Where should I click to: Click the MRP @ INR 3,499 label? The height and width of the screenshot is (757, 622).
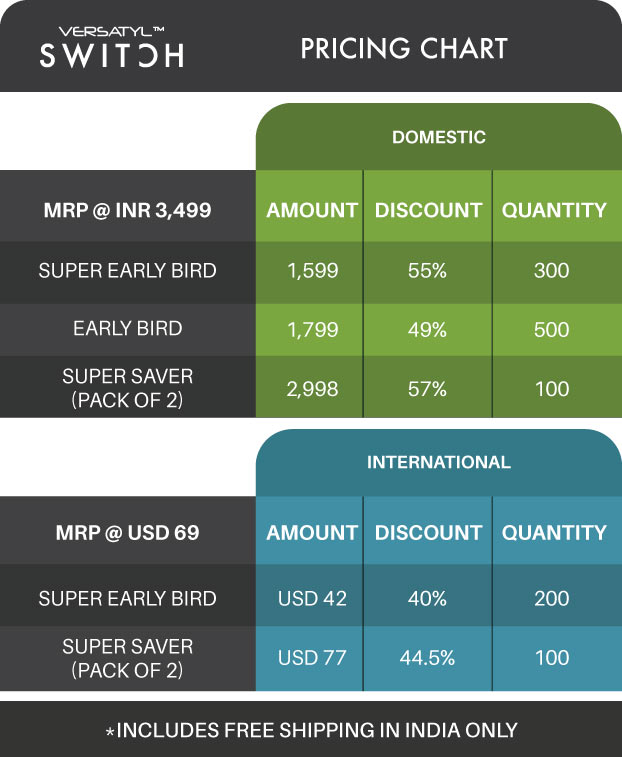point(127,210)
